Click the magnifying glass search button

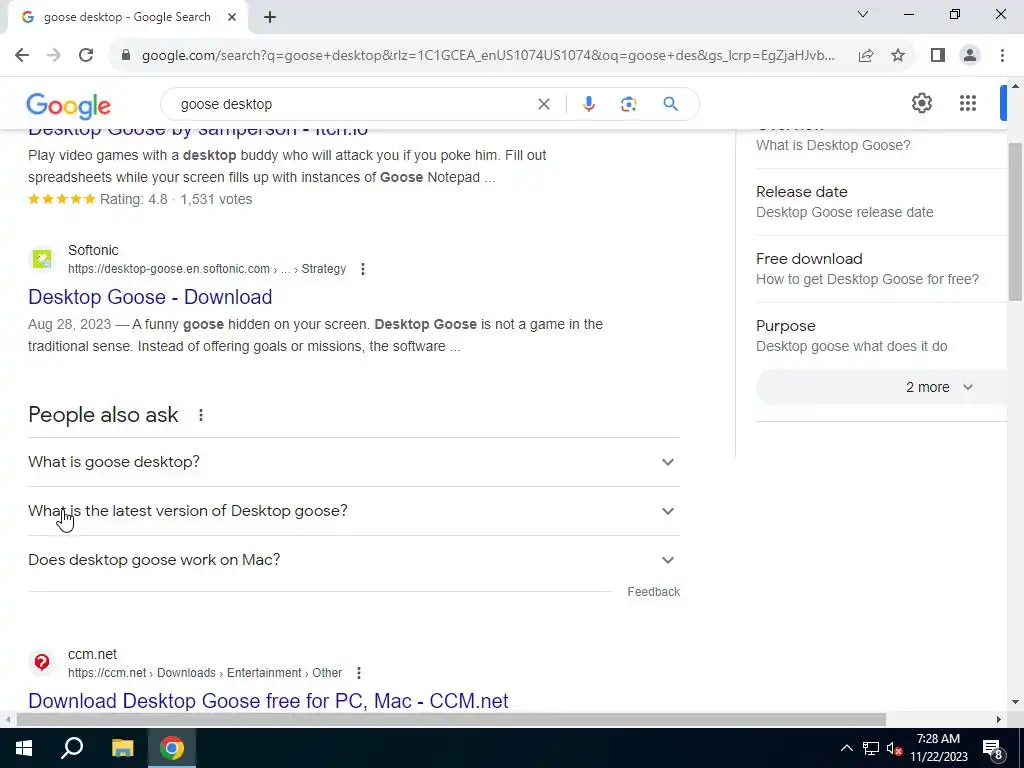(x=670, y=104)
